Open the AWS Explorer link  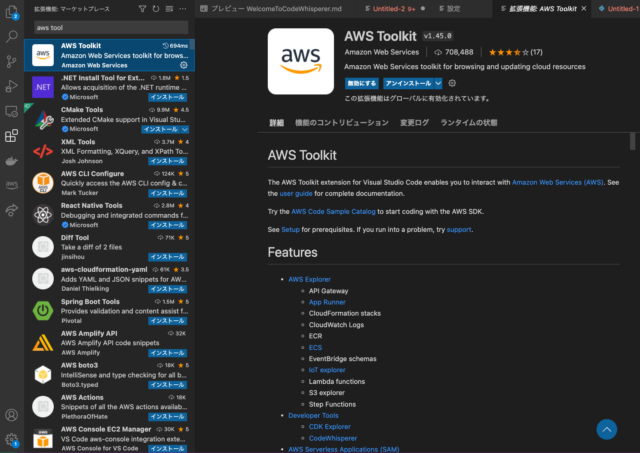click(x=309, y=279)
